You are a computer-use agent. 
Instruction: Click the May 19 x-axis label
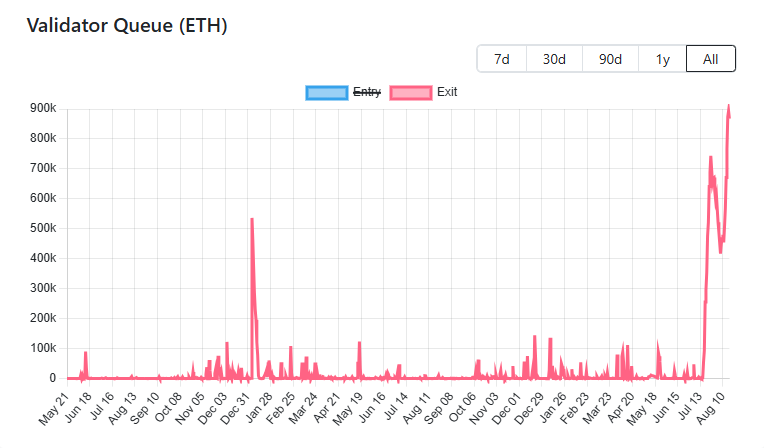(x=348, y=409)
